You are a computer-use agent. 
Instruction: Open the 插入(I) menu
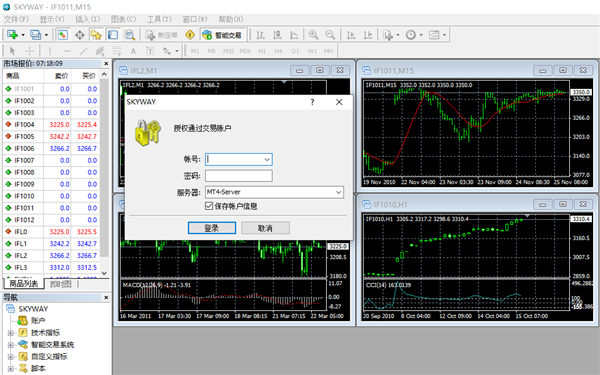(88, 19)
